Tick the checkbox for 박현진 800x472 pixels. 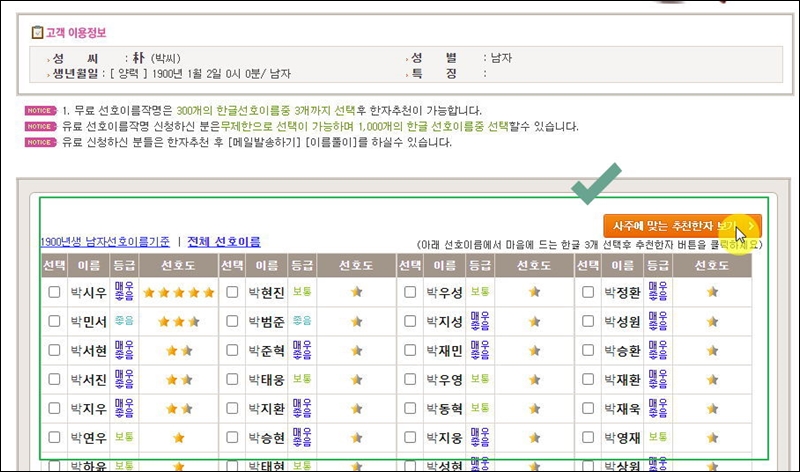point(232,292)
